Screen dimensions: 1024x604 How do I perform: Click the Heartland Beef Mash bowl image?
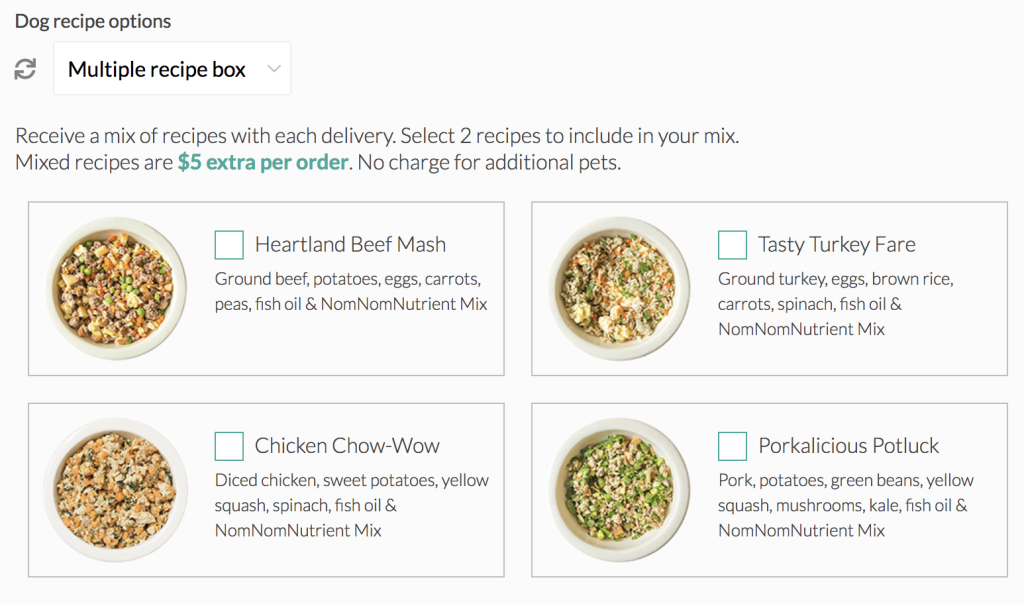click(x=117, y=288)
